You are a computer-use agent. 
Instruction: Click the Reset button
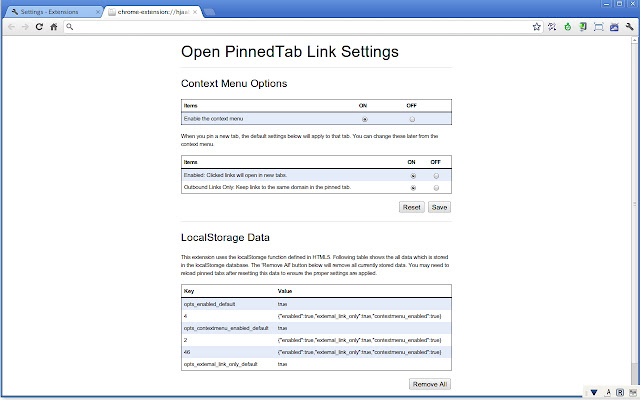pos(411,207)
